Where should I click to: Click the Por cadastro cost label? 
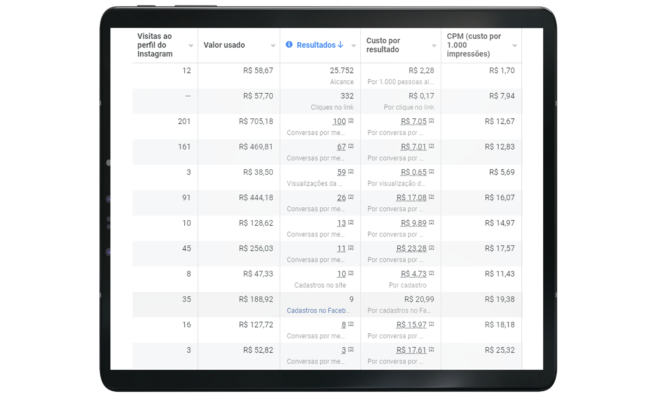tap(407, 285)
